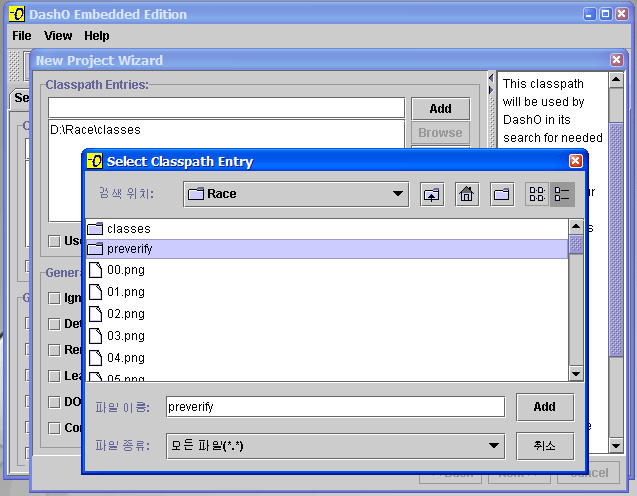The width and height of the screenshot is (637, 496).
Task: Click the help panel scrollbar thumb
Action: point(616,240)
